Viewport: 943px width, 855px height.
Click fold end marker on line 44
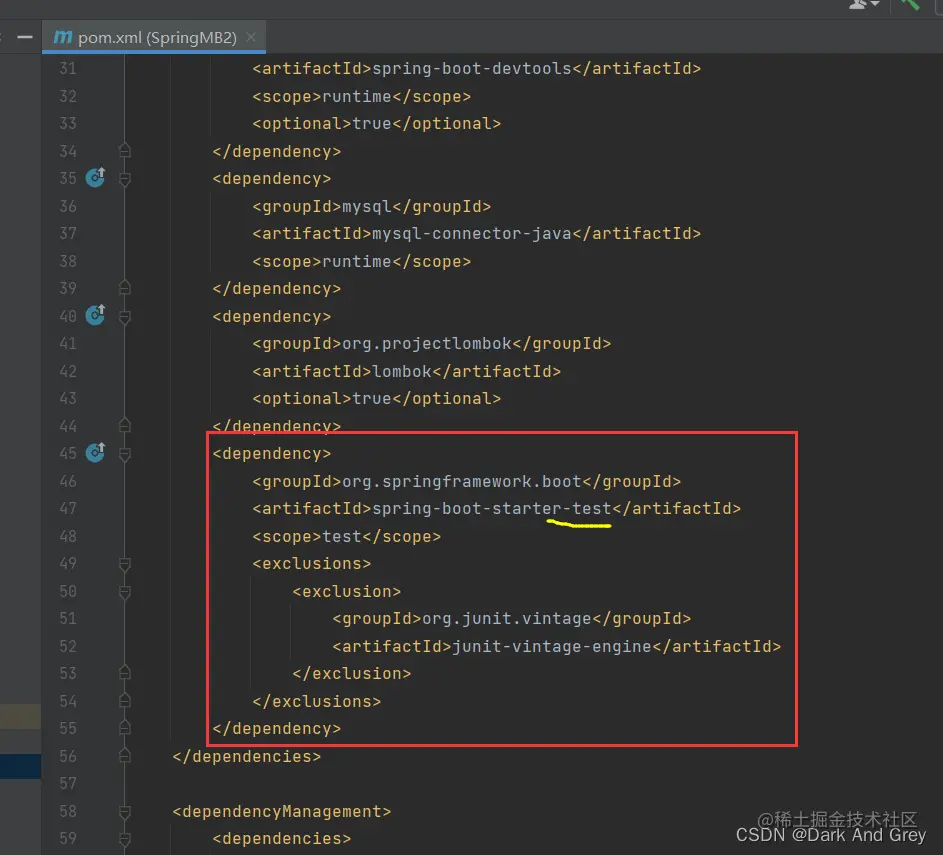point(124,425)
